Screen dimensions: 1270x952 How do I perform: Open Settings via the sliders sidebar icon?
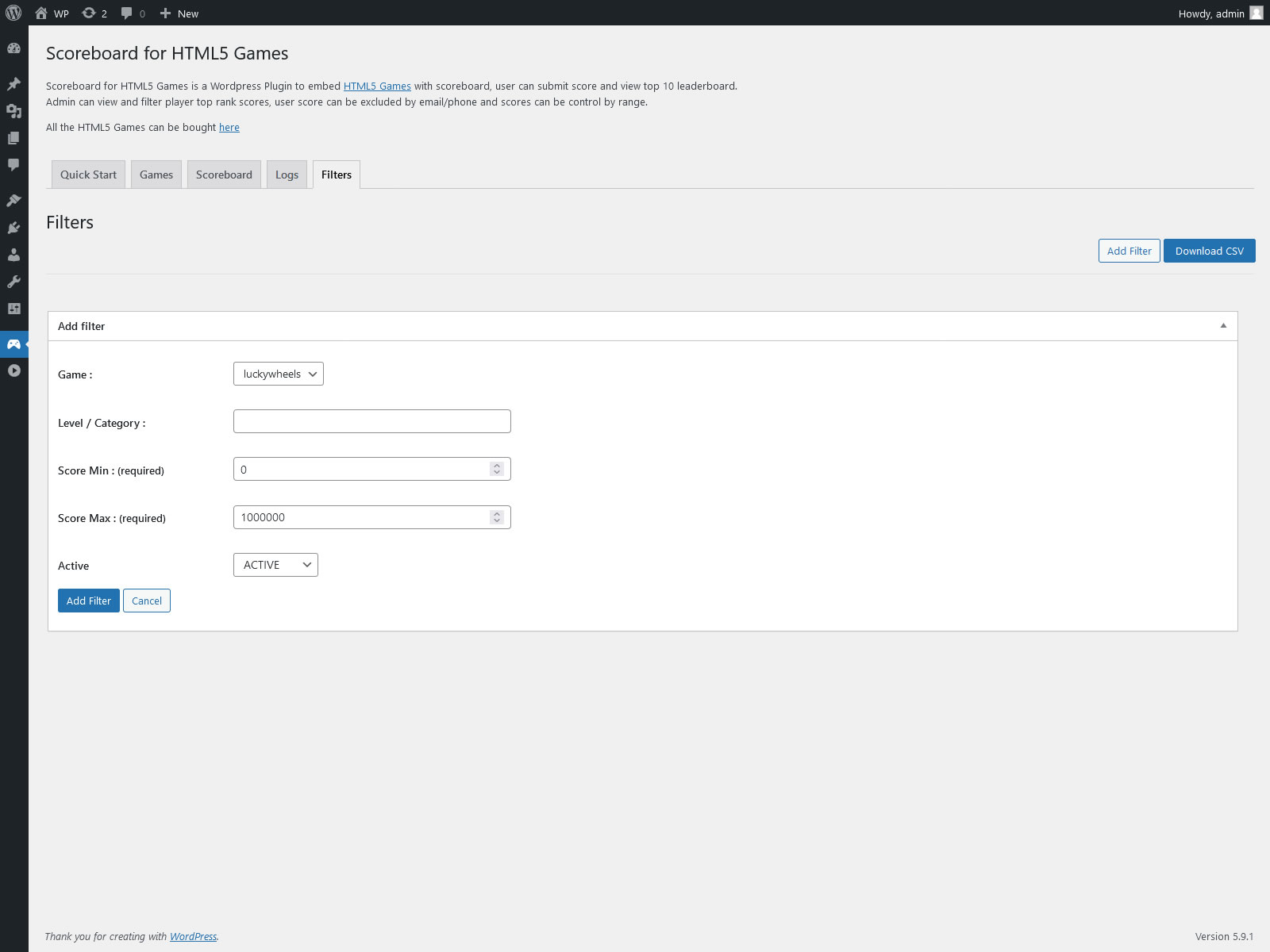pos(13,309)
